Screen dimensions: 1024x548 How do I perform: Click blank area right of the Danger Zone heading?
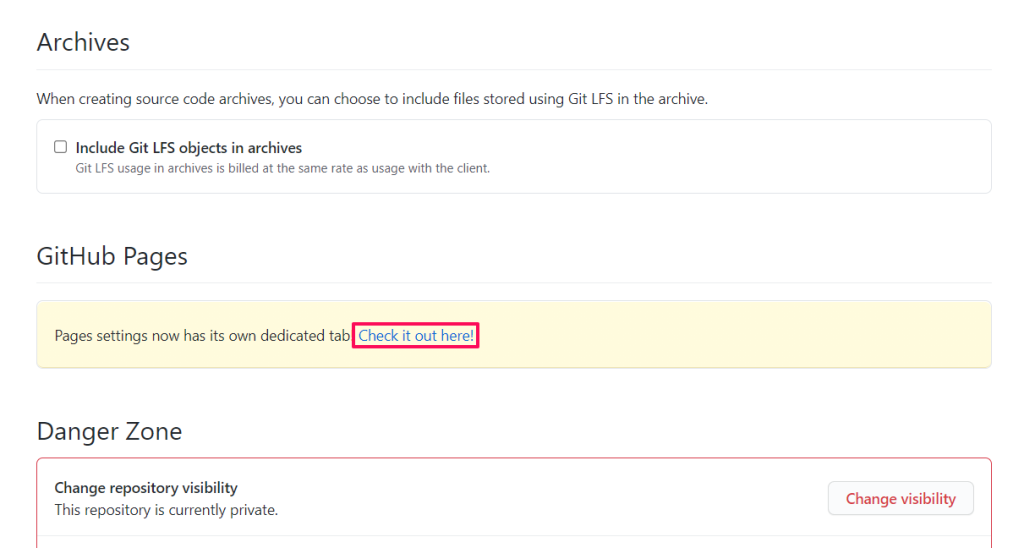click(600, 431)
